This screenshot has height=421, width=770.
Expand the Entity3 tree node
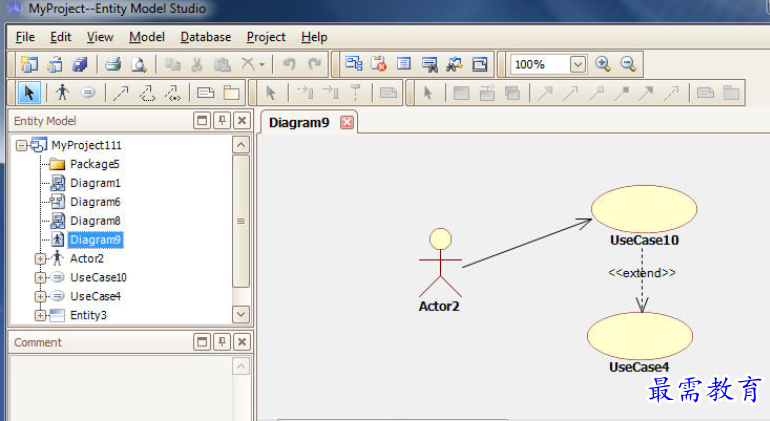[40, 315]
